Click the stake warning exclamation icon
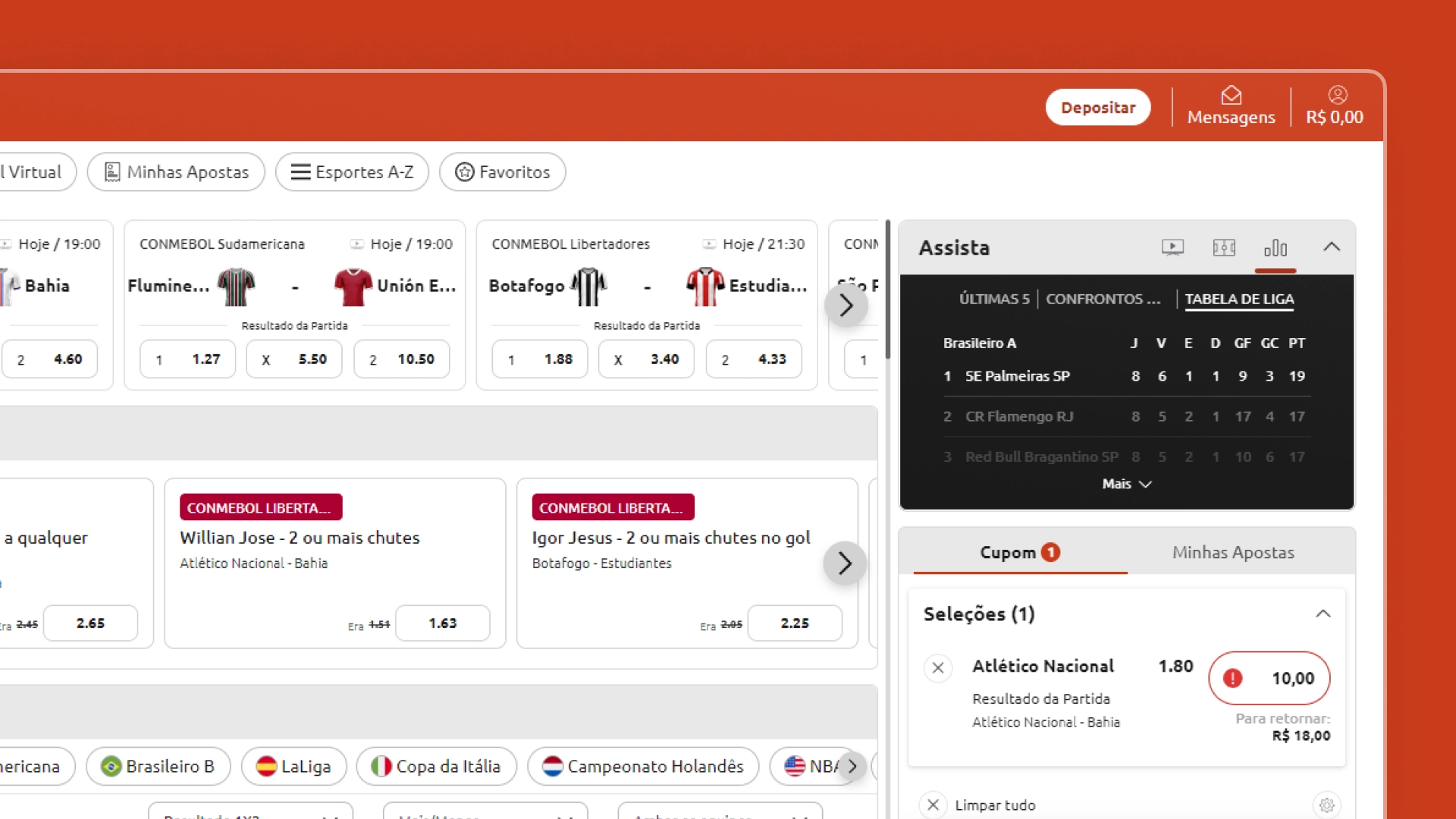 1233,678
